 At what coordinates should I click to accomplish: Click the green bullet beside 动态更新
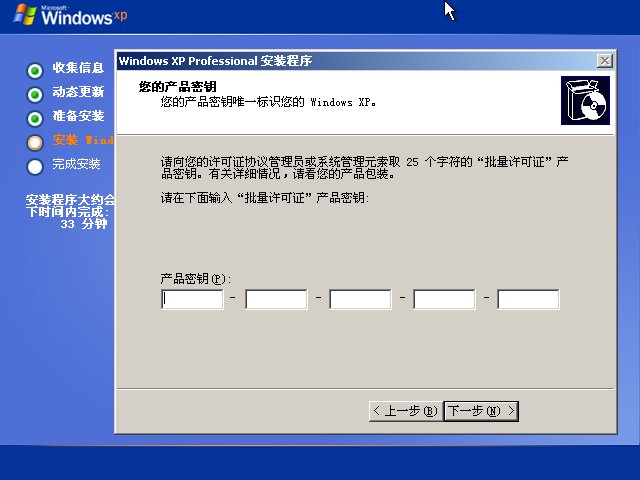point(35,95)
